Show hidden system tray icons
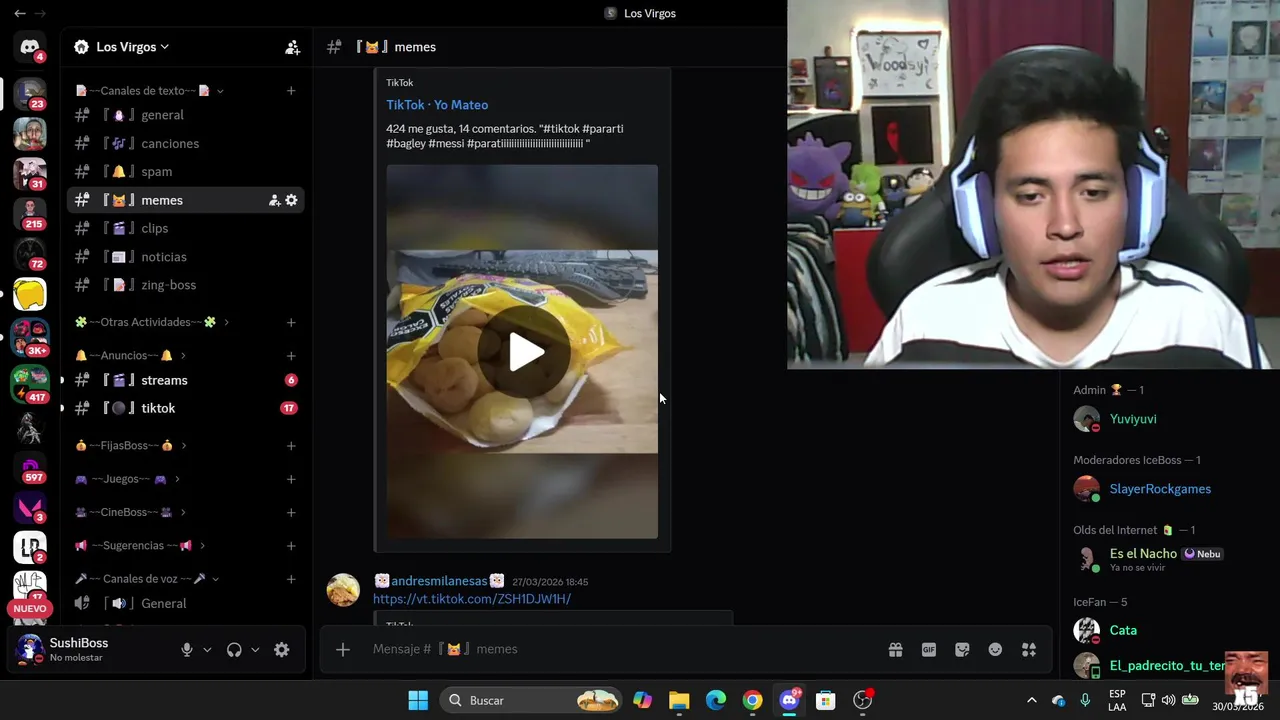 (1032, 700)
